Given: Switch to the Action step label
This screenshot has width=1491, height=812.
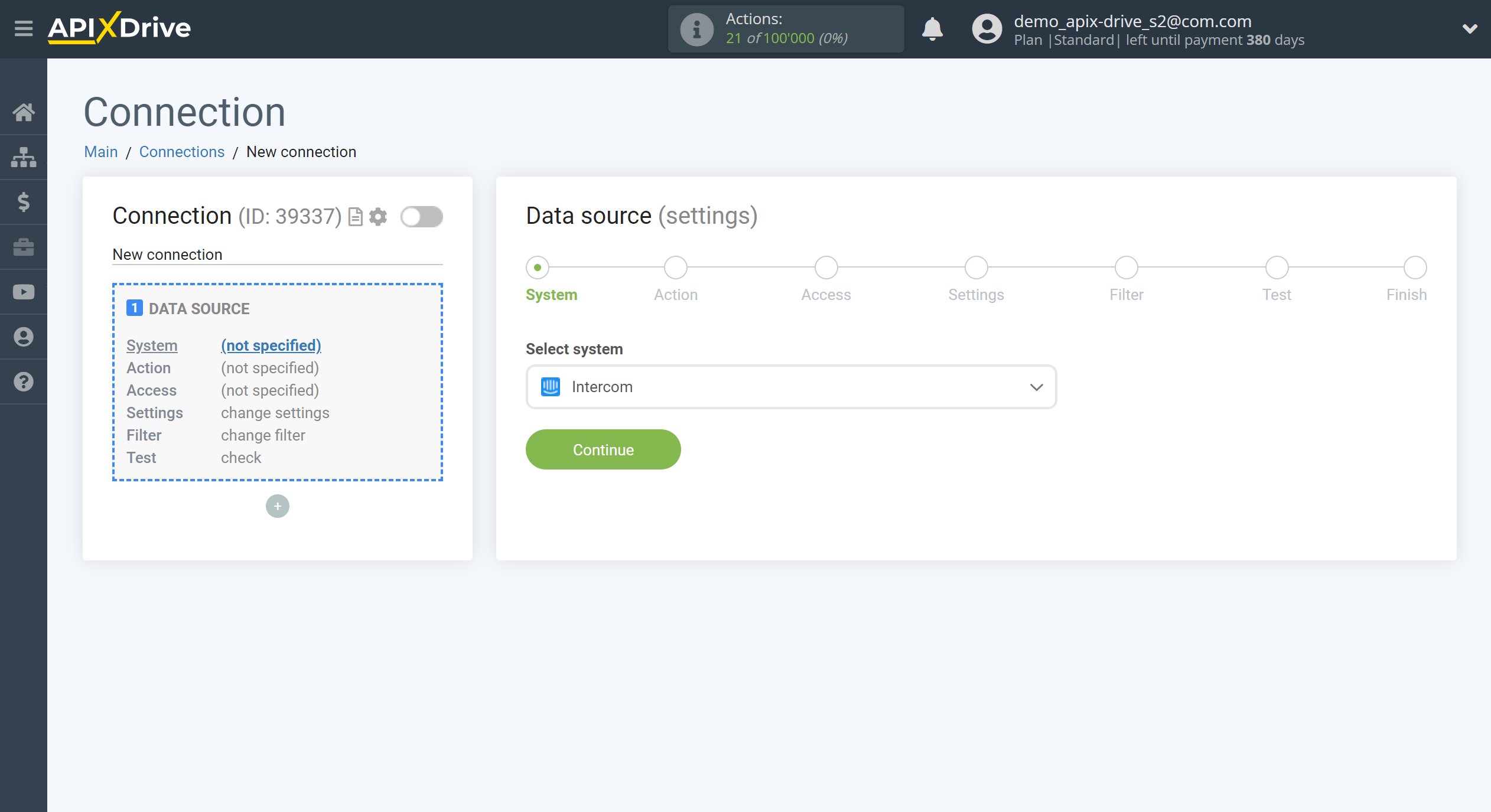Looking at the screenshot, I should [676, 295].
